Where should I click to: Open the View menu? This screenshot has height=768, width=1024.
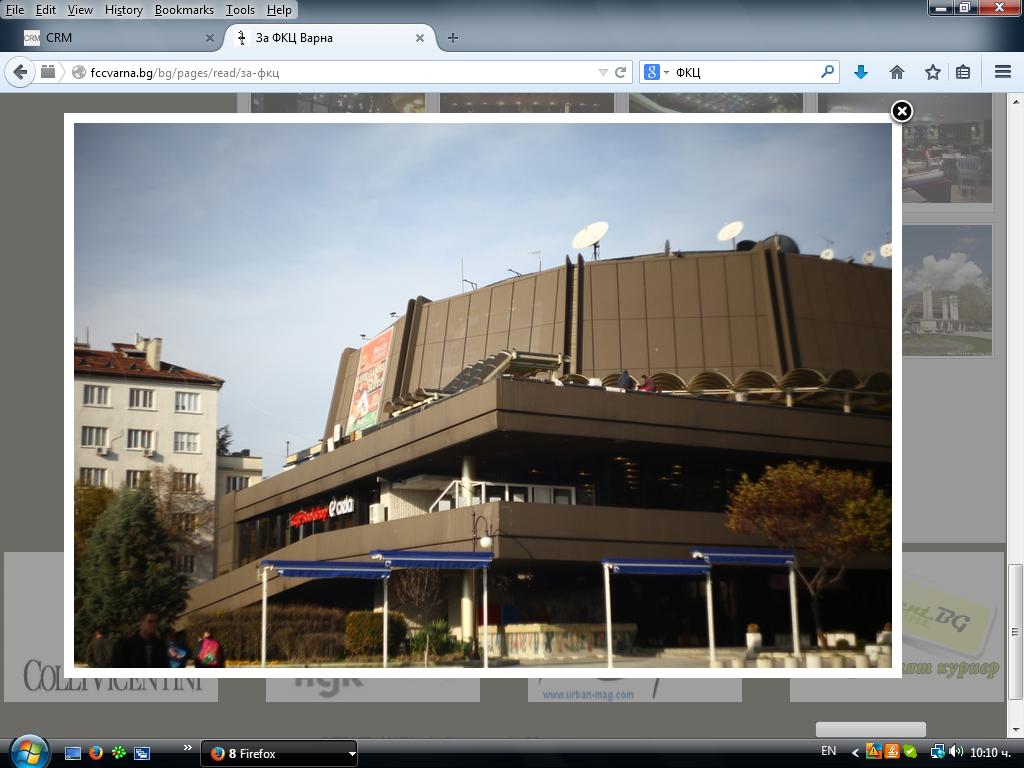click(x=80, y=10)
